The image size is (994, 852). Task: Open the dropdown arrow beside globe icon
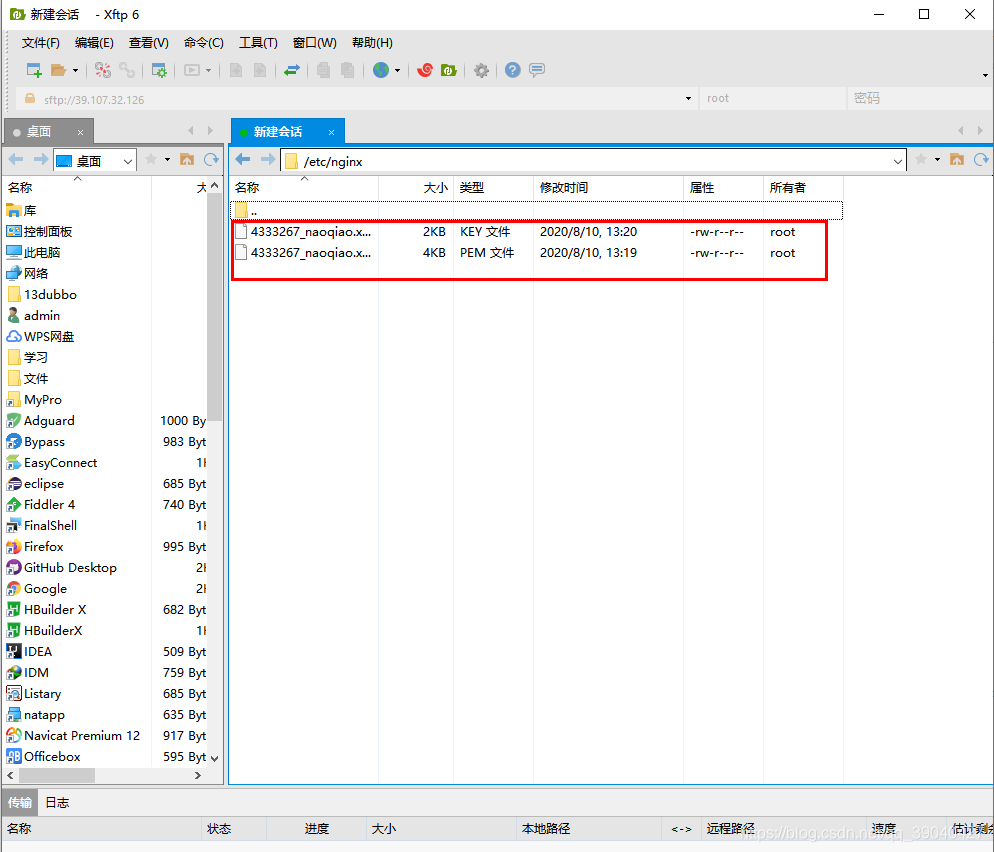tap(397, 70)
